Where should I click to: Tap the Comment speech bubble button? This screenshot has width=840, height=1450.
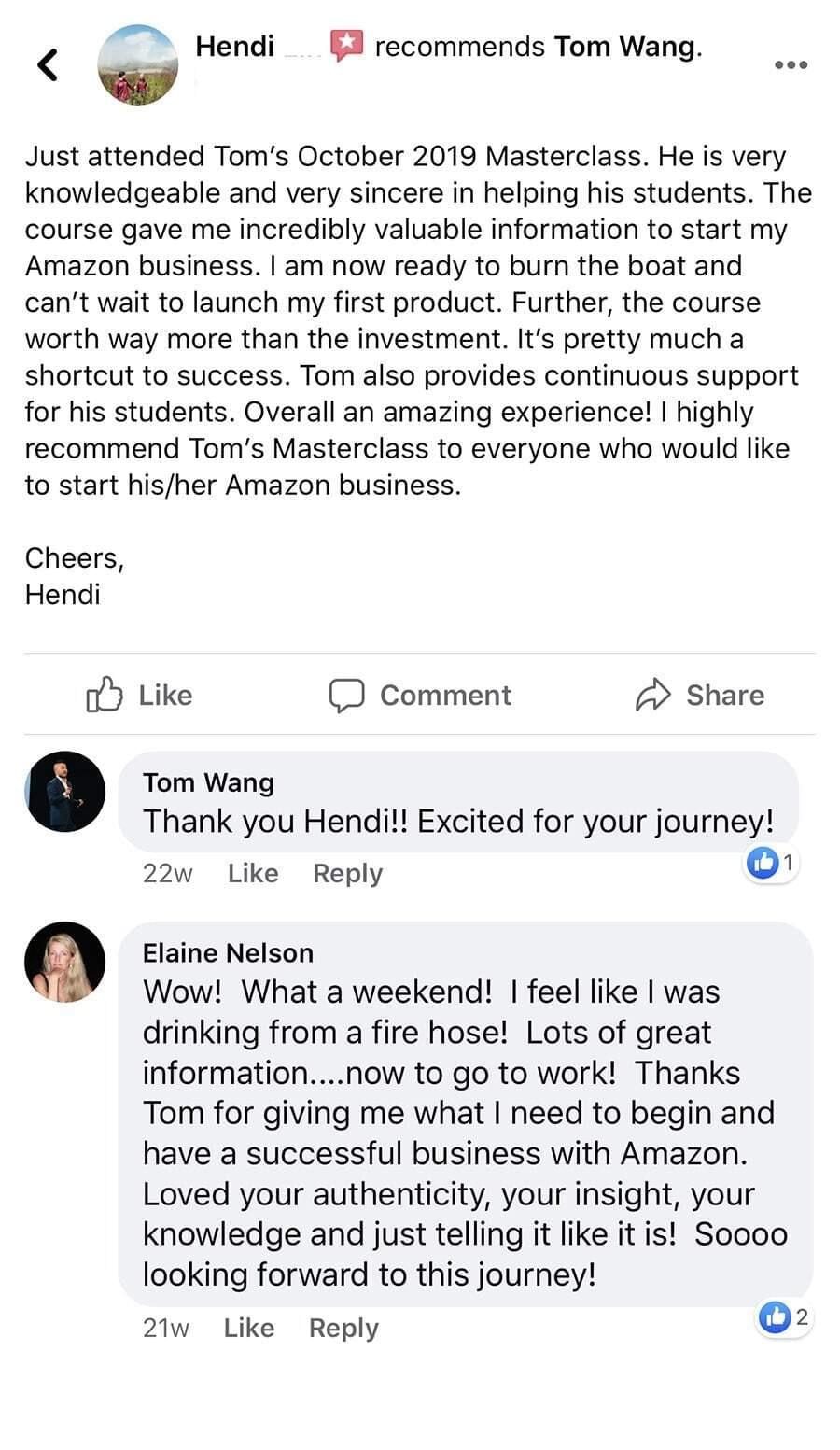click(420, 695)
